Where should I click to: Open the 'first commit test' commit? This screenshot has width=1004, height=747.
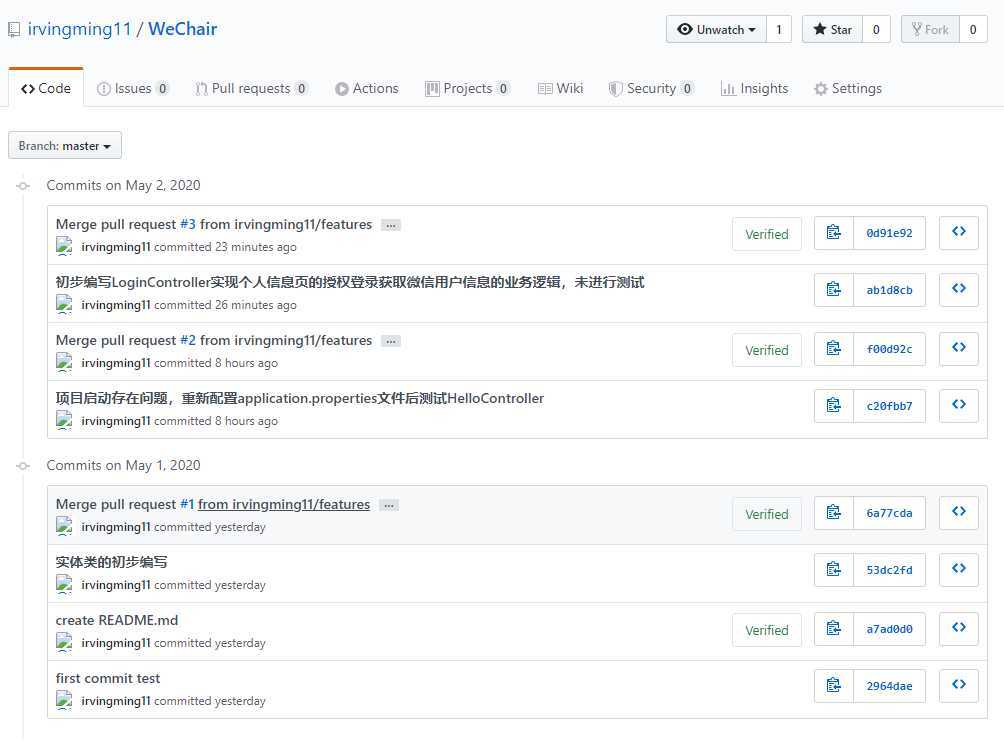coord(108,679)
